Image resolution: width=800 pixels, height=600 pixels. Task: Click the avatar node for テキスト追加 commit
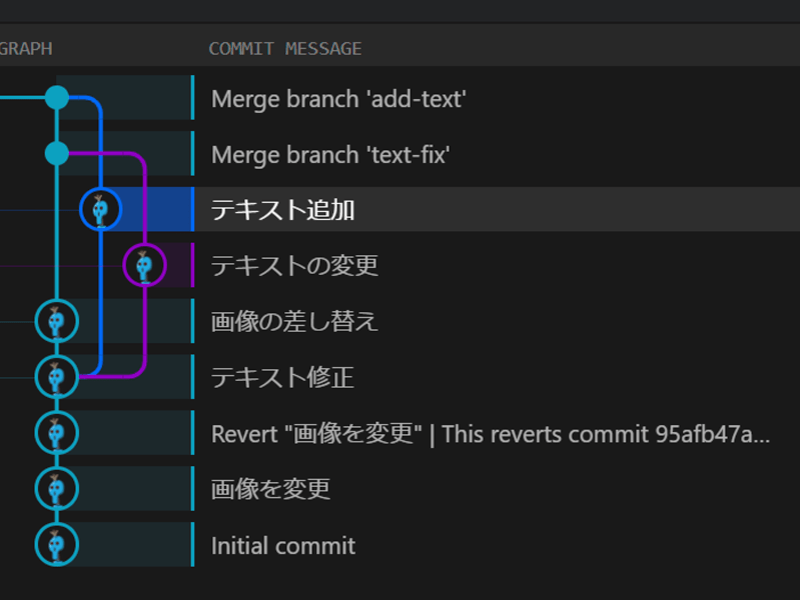click(100, 210)
